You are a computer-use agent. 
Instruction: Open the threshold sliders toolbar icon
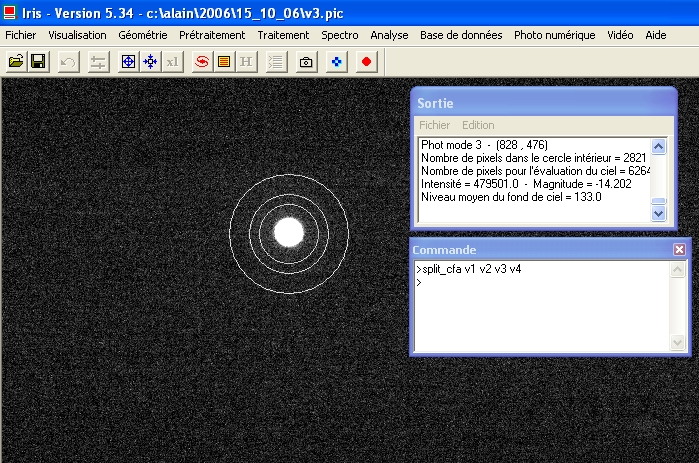click(98, 61)
